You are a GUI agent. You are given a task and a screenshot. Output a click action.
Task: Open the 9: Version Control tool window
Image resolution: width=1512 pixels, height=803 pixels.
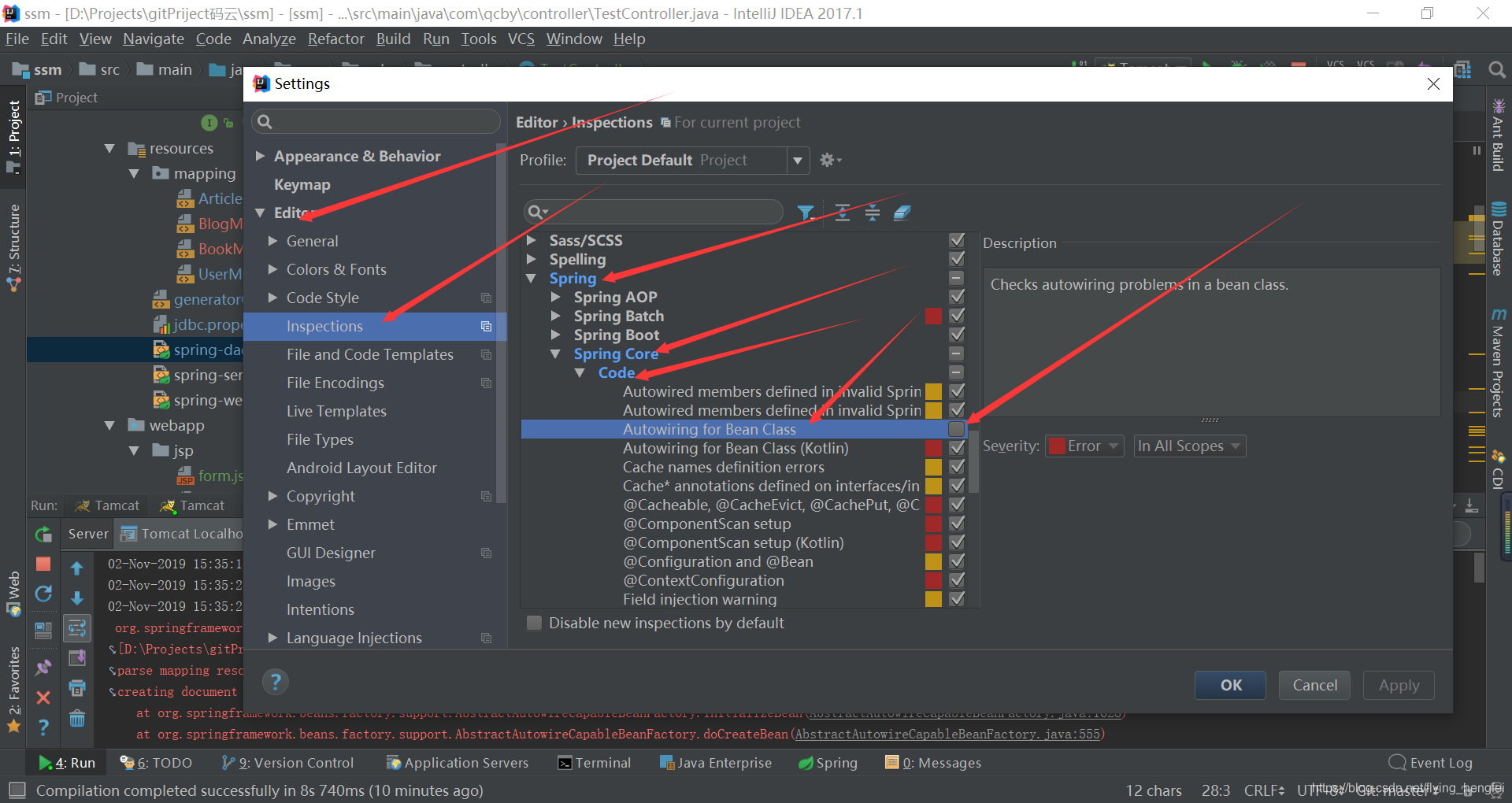click(288, 763)
